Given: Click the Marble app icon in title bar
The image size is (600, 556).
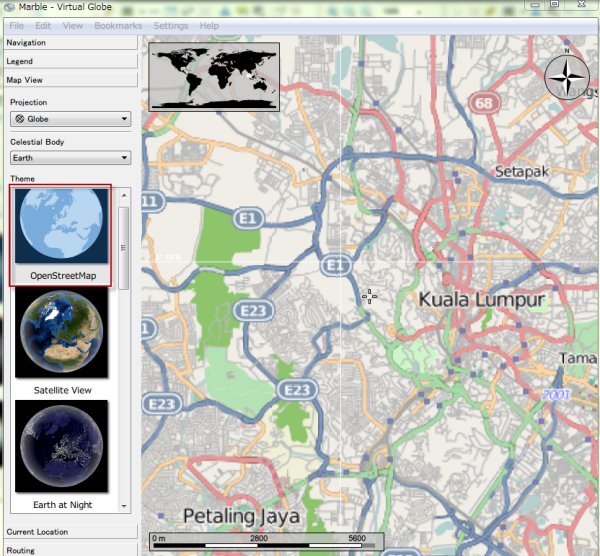Looking at the screenshot, I should click(10, 7).
